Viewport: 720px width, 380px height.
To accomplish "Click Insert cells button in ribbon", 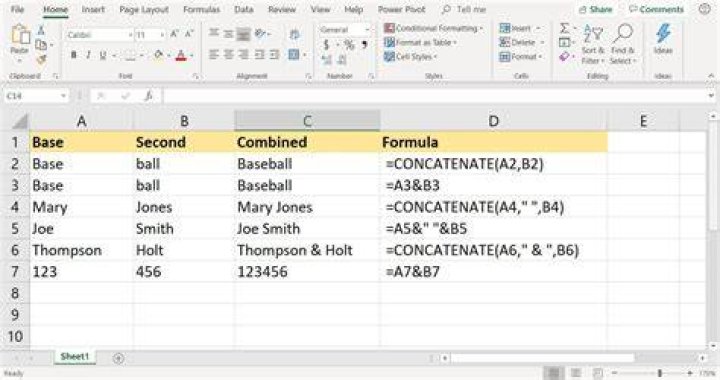I will tap(519, 28).
